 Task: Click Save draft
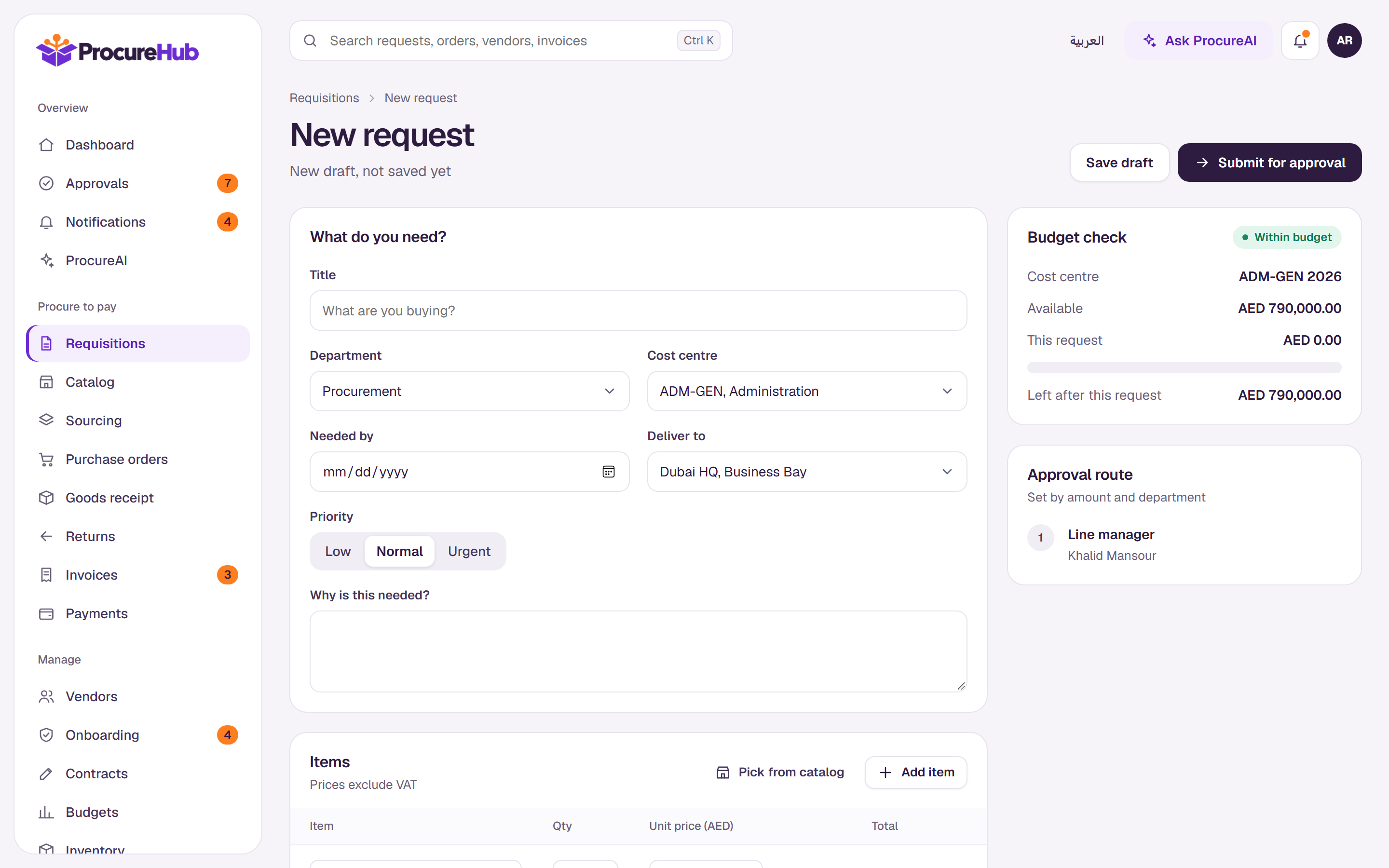[1119, 163]
